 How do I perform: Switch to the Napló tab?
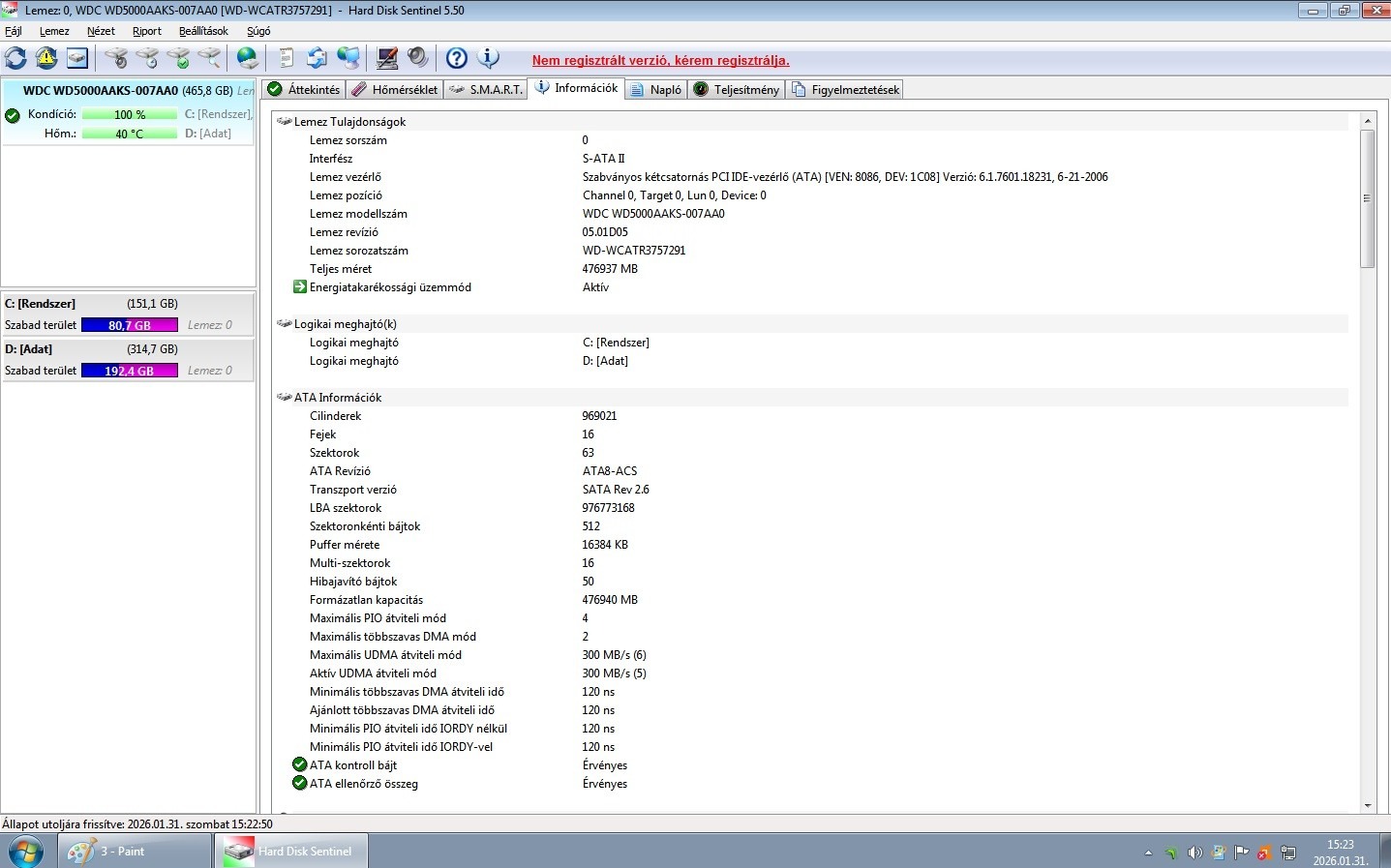(x=655, y=89)
